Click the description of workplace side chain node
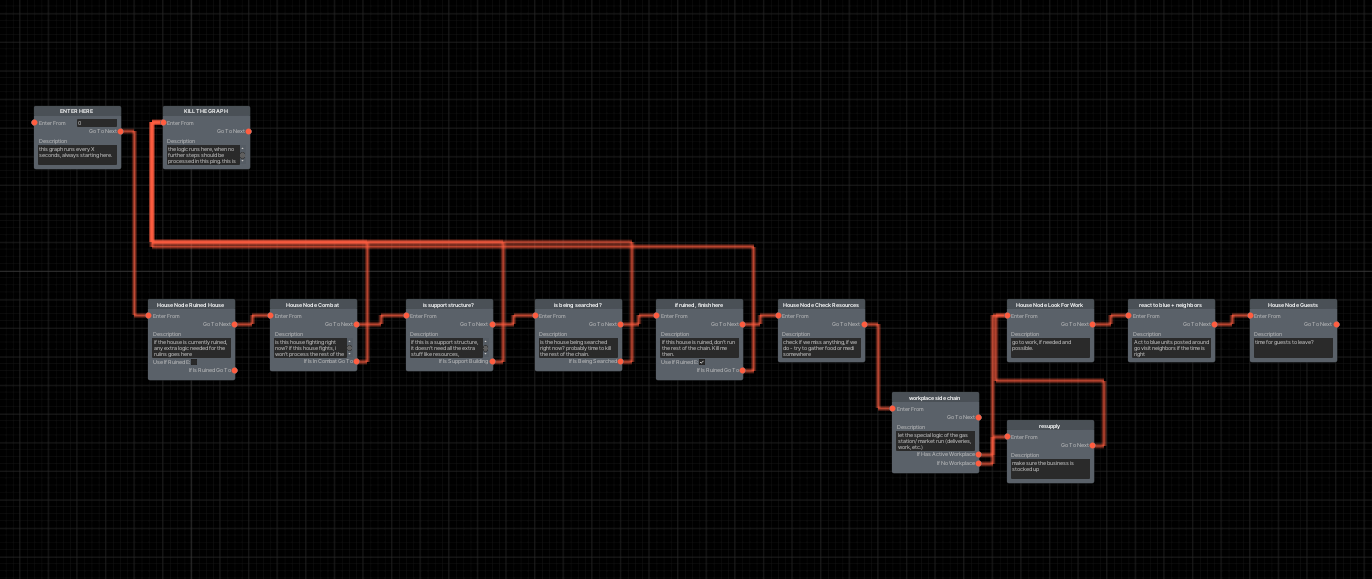 [934, 441]
